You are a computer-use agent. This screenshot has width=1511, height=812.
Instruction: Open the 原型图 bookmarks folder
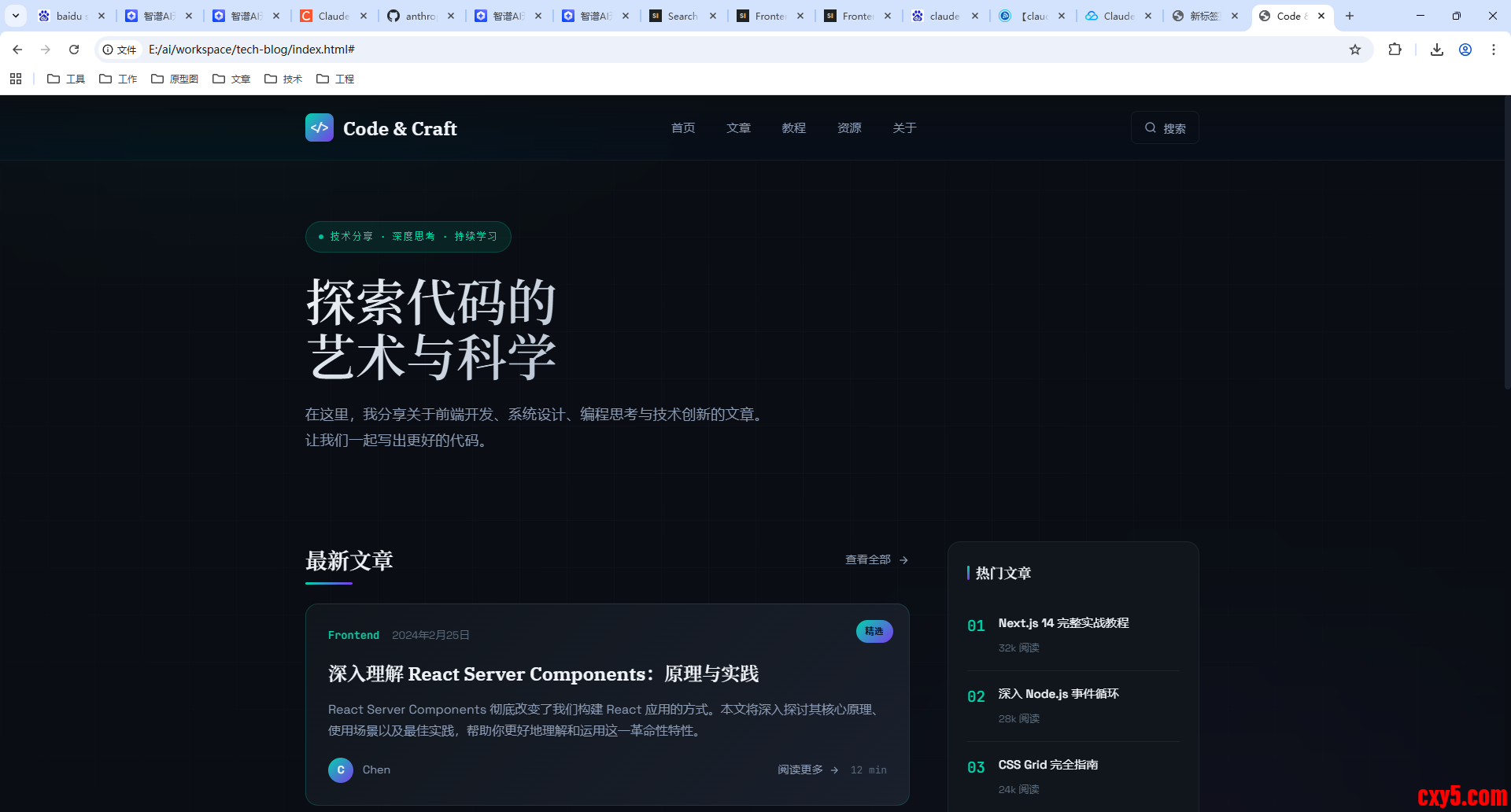[175, 79]
